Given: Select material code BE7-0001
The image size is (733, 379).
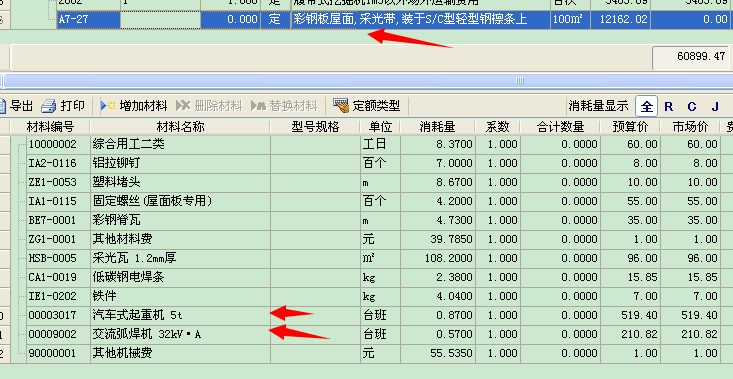Looking at the screenshot, I should click(x=52, y=220).
